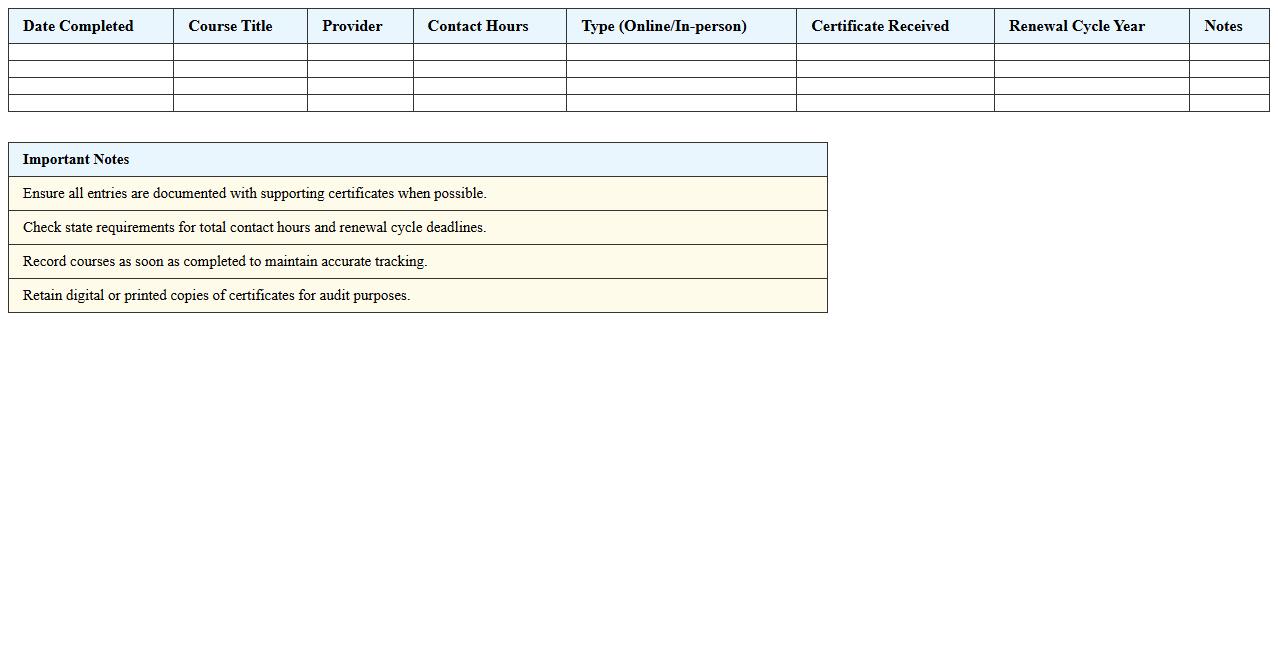Select the note about state requirements
1278x650 pixels.
417,227
